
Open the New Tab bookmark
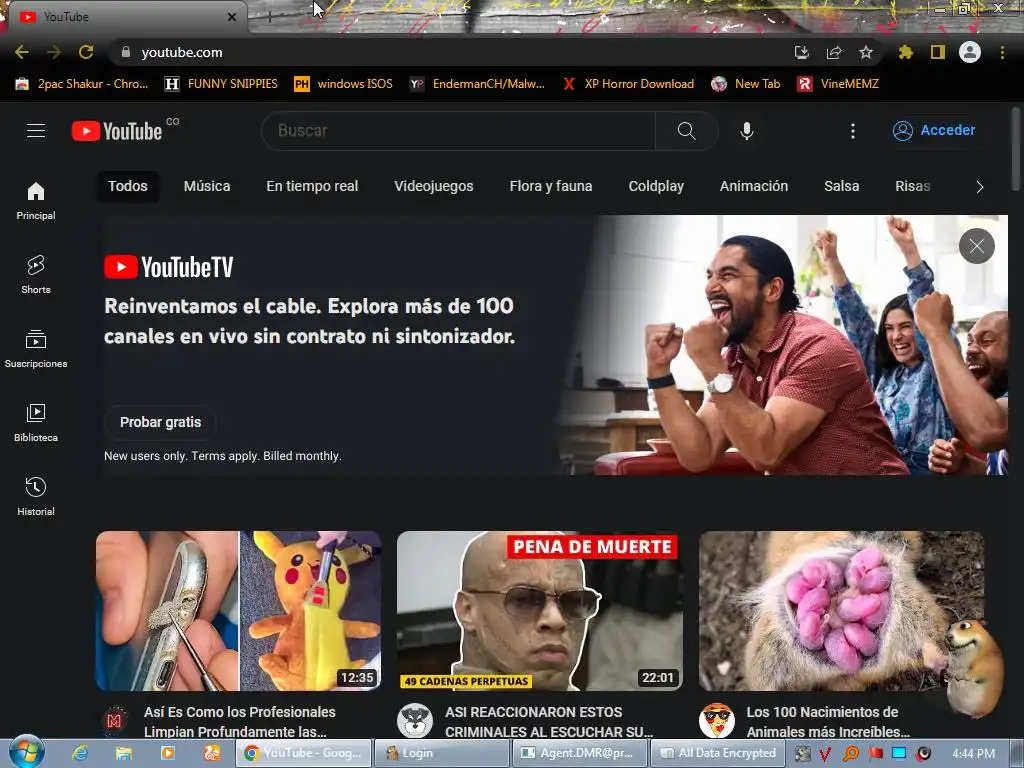coord(746,84)
